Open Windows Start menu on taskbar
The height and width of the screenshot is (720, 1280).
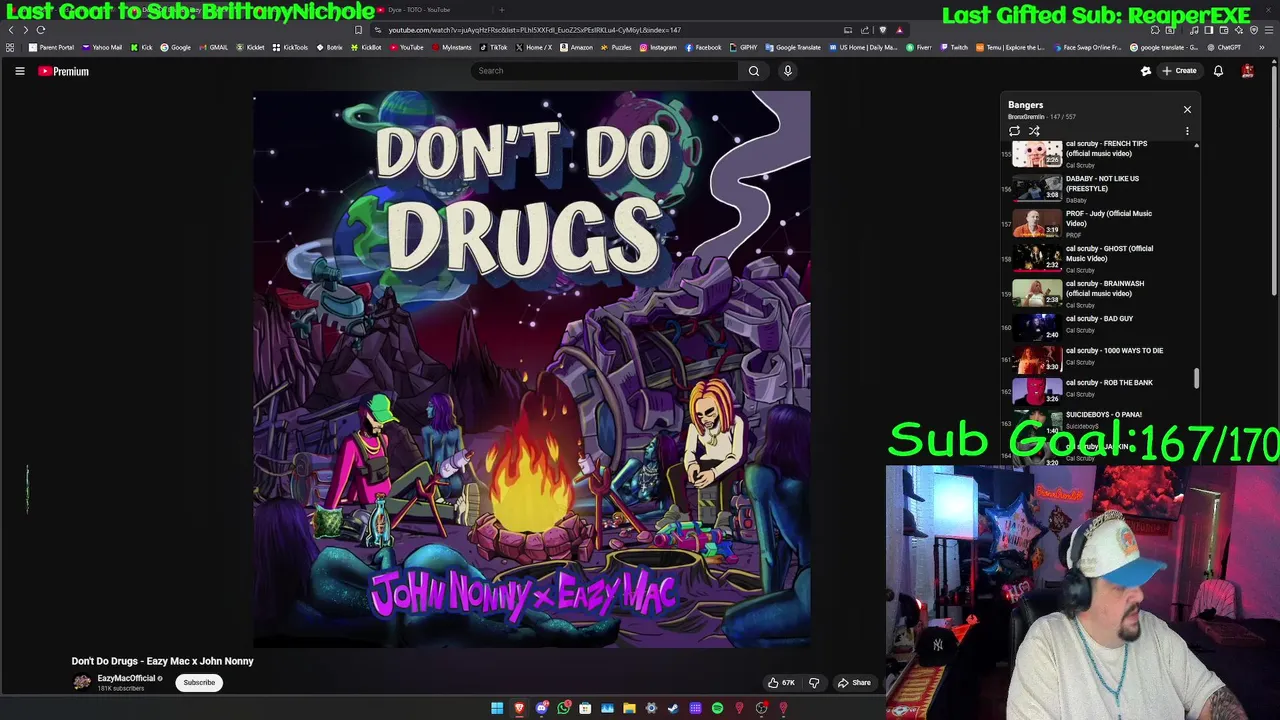click(x=497, y=709)
